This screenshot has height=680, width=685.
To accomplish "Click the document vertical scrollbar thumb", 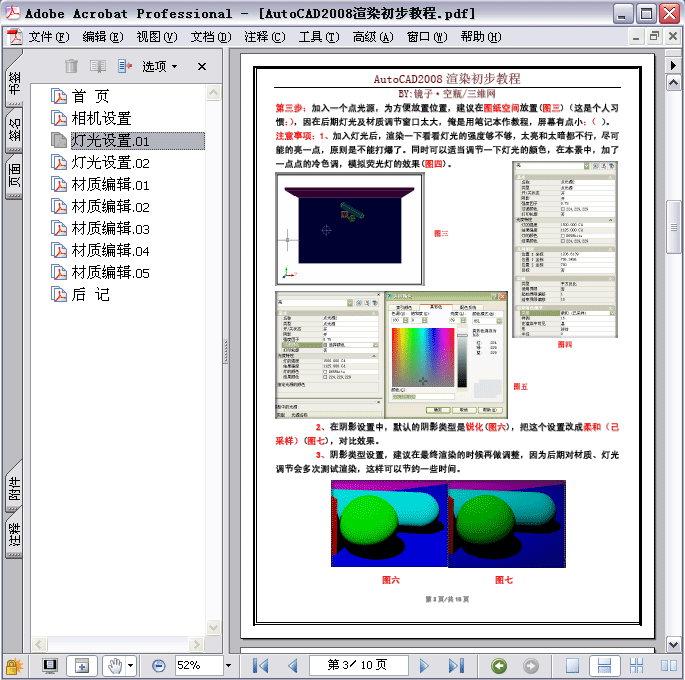I will (x=673, y=227).
